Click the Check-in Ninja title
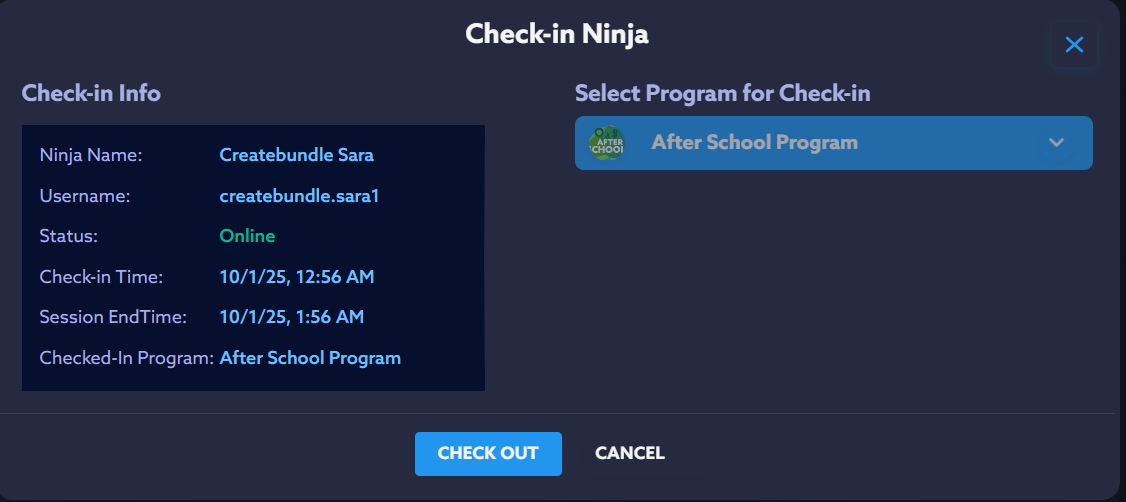 tap(557, 34)
